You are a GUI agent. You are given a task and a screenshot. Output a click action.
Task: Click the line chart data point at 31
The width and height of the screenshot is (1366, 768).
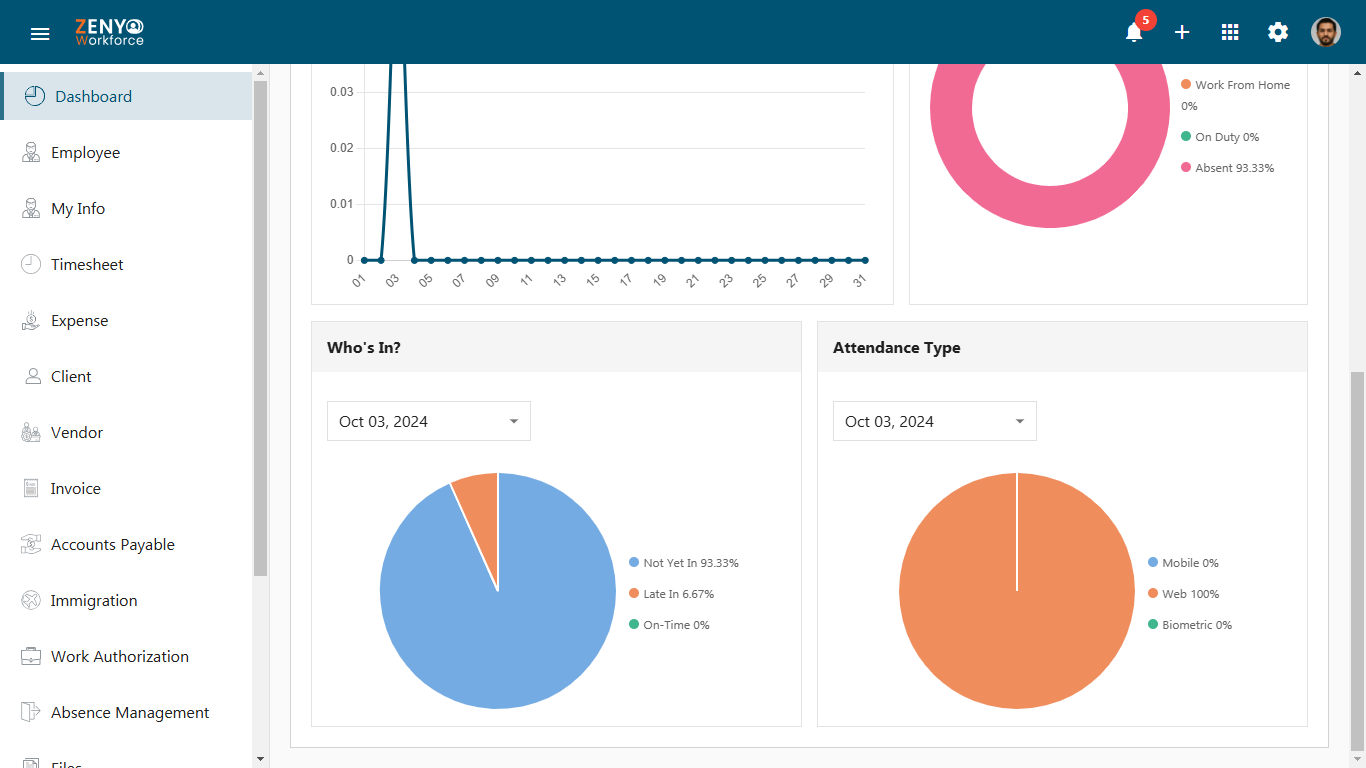[x=865, y=260]
